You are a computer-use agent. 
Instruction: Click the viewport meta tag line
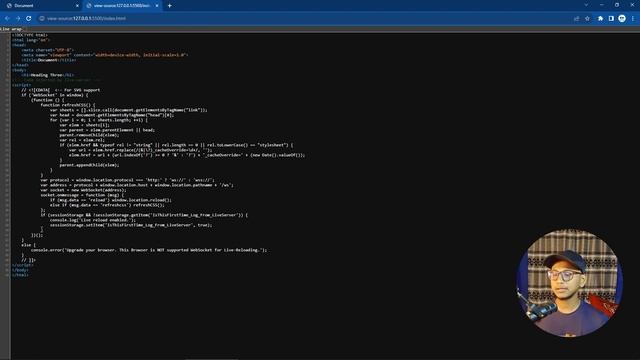tap(105, 55)
